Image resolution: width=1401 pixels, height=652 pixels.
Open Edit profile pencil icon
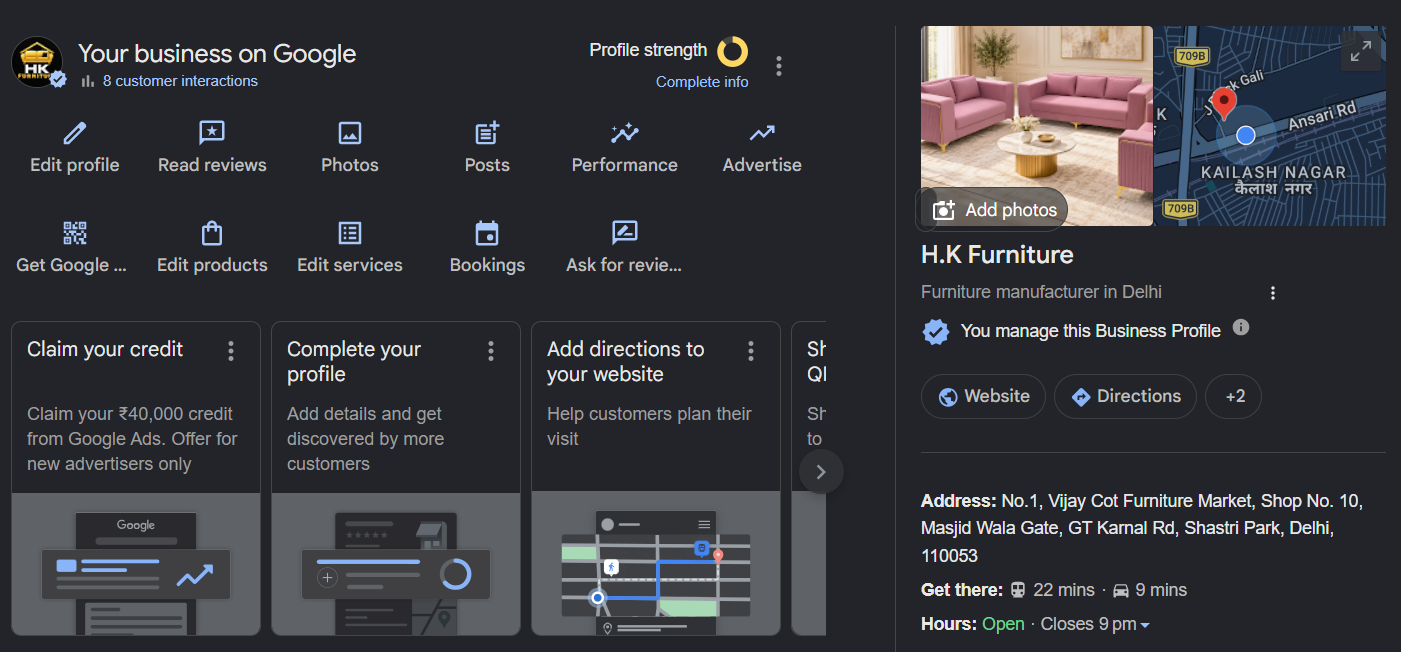tap(75, 133)
